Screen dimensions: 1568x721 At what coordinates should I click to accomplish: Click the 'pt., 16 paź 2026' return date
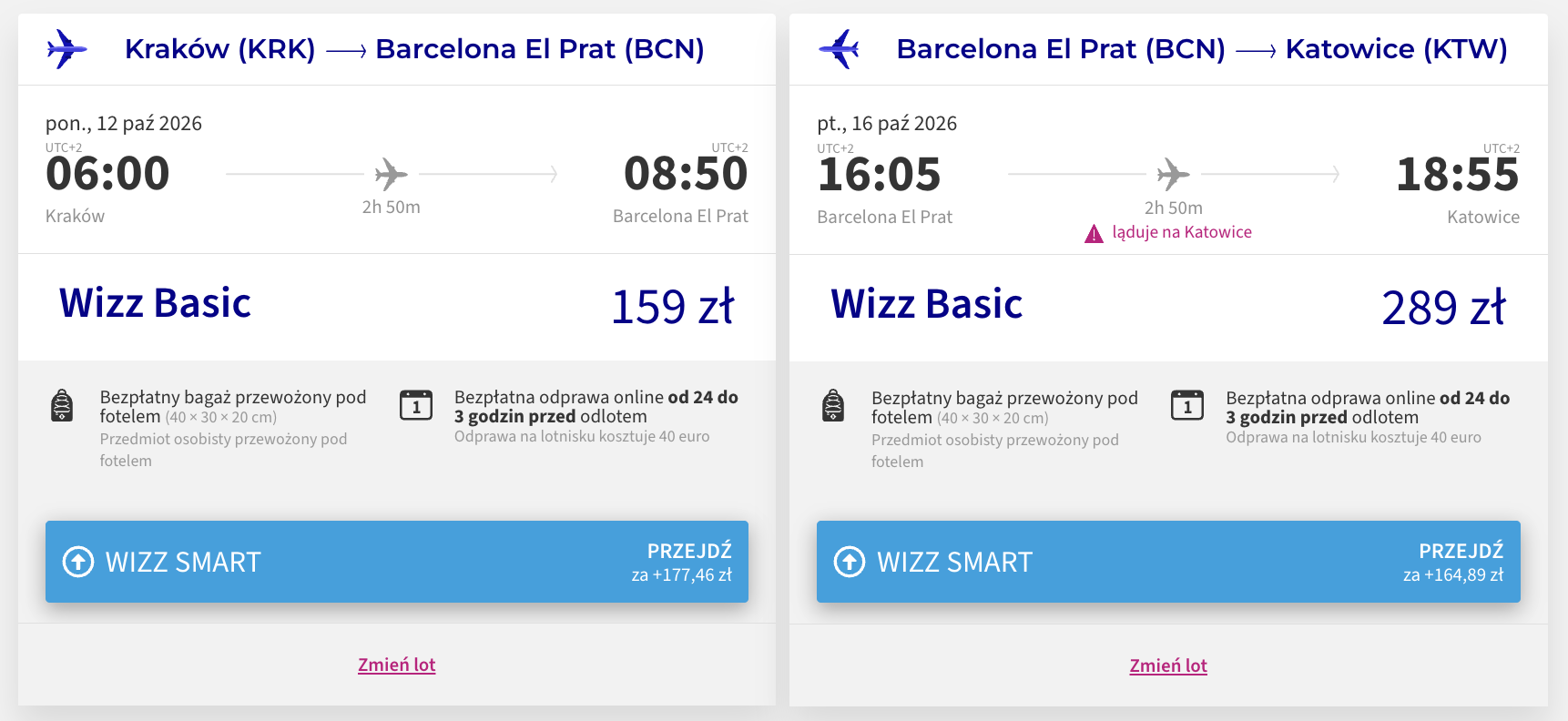click(x=887, y=124)
